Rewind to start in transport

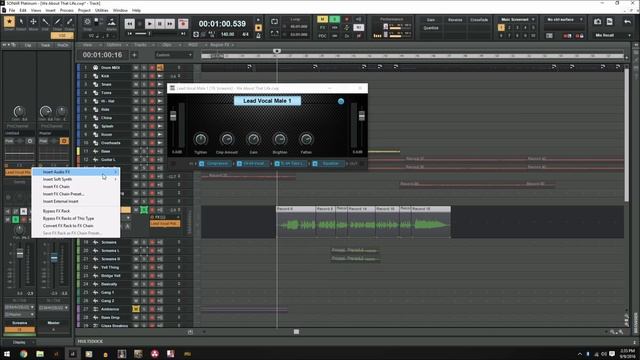coord(129,24)
